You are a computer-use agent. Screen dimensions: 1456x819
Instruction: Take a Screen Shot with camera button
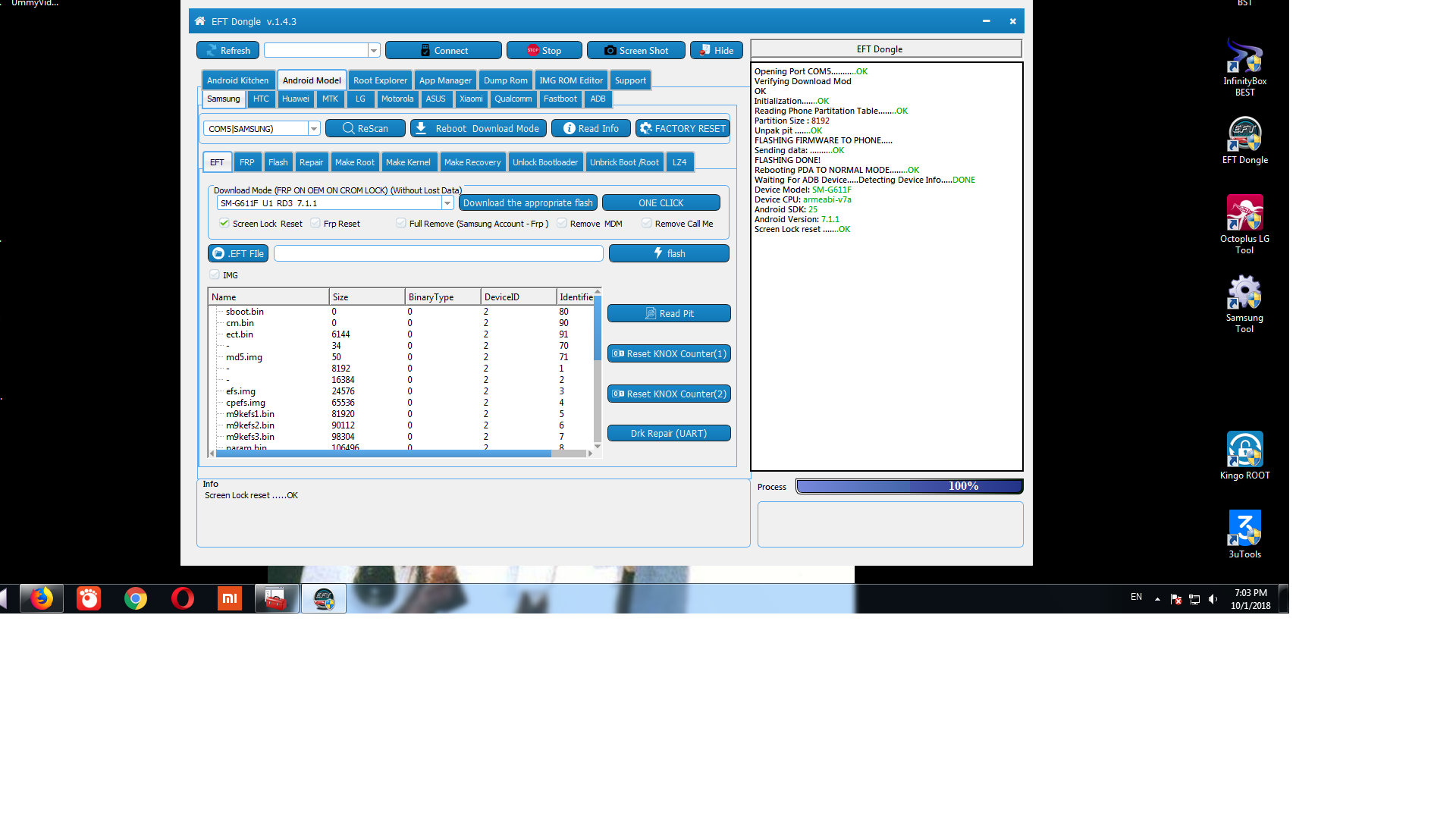point(635,50)
